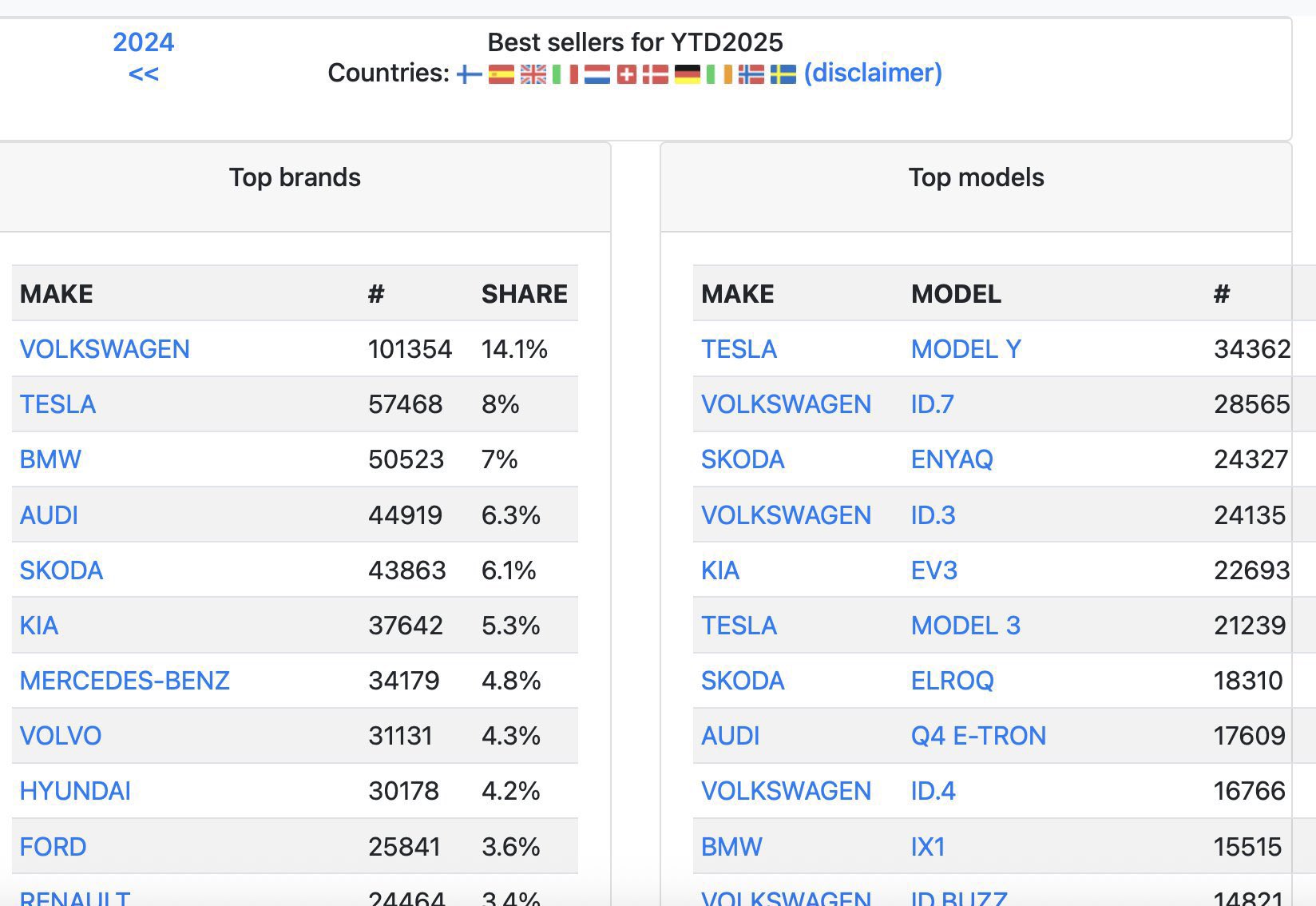Click the Switzerland flag icon

[x=627, y=74]
